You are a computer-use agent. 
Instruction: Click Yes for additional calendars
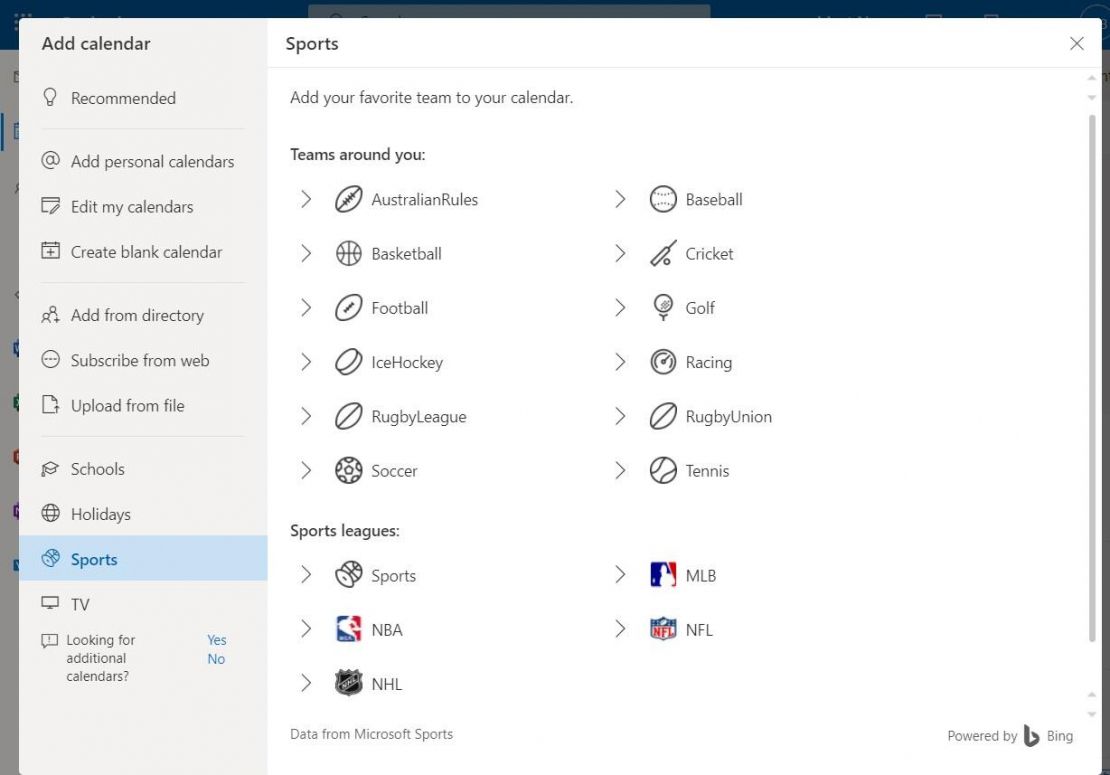pos(216,639)
